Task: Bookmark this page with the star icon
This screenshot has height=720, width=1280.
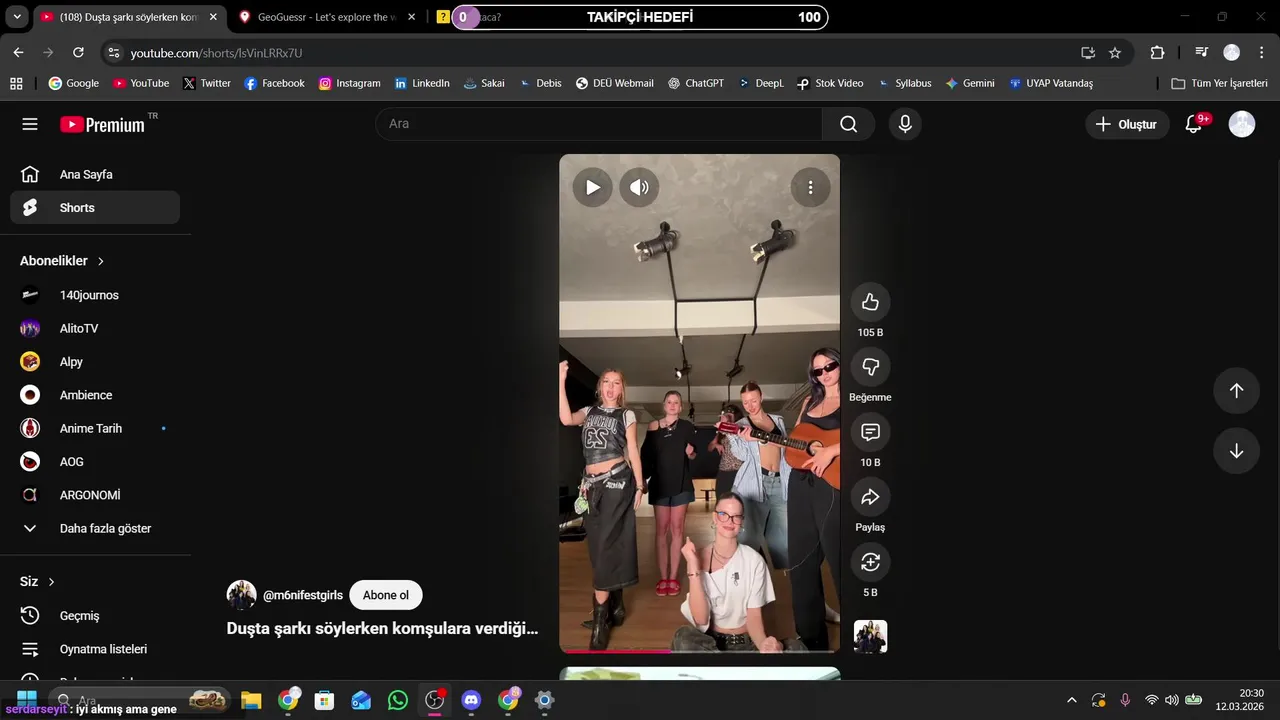Action: [1115, 53]
